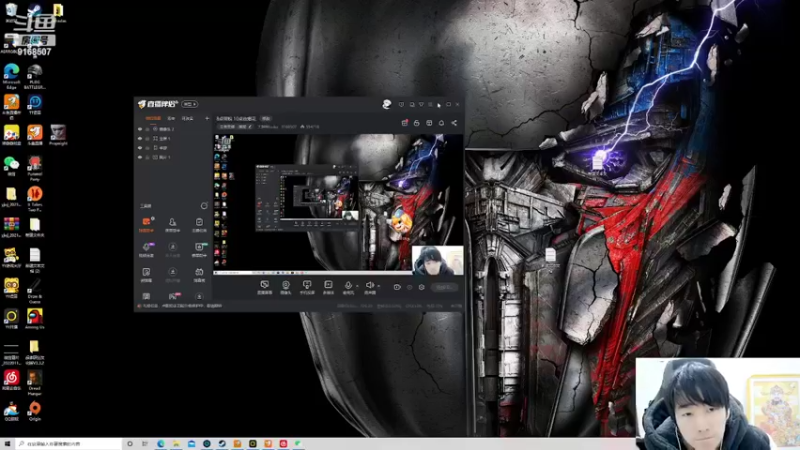This screenshot has width=800, height=450.
Task: Open Among Us desktop shortcut
Action: pyautogui.click(x=35, y=319)
